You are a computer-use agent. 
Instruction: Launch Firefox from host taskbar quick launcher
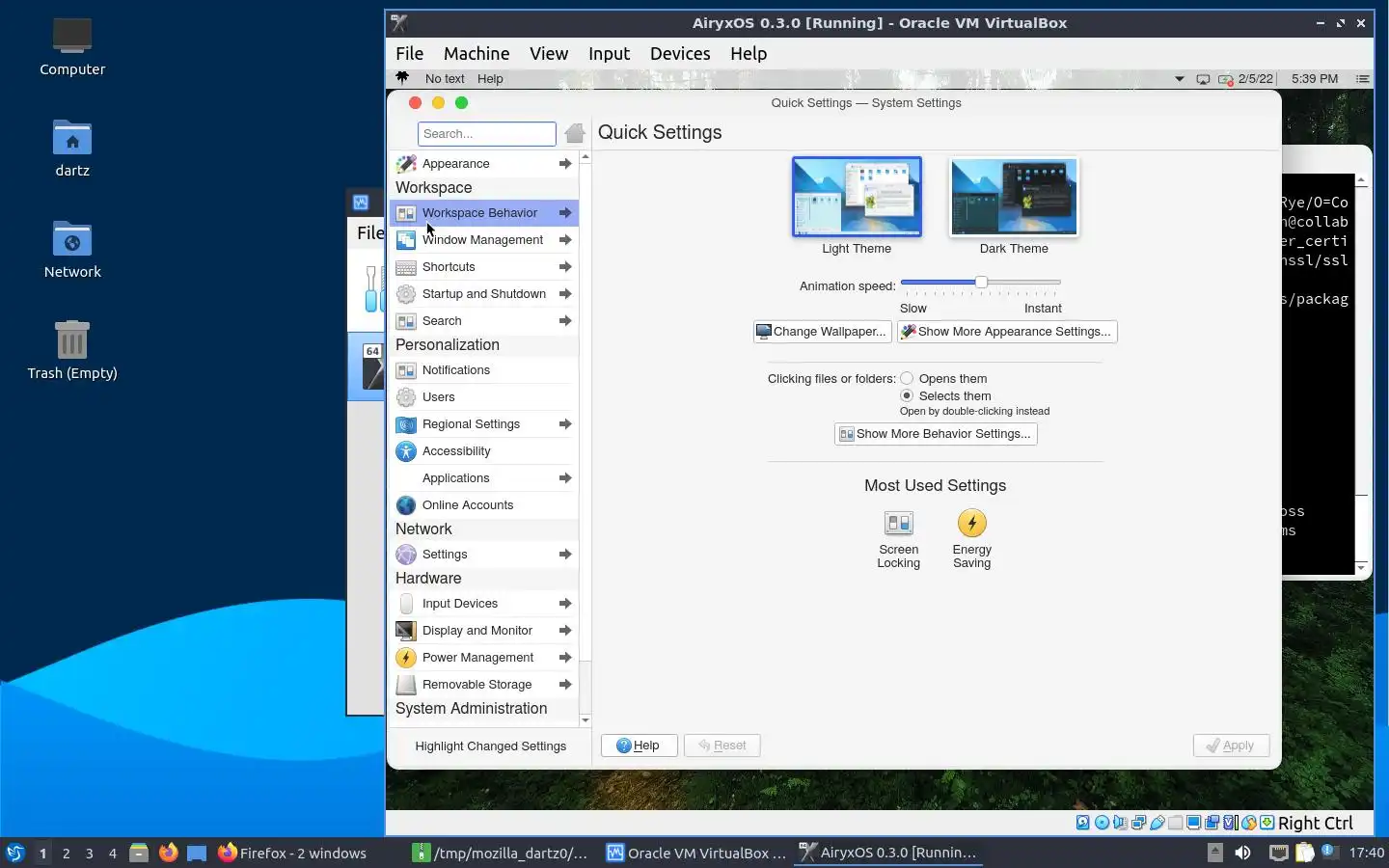tap(168, 853)
